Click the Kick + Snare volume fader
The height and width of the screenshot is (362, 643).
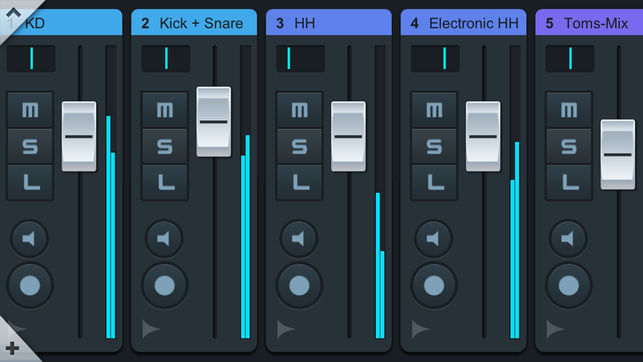coord(214,122)
